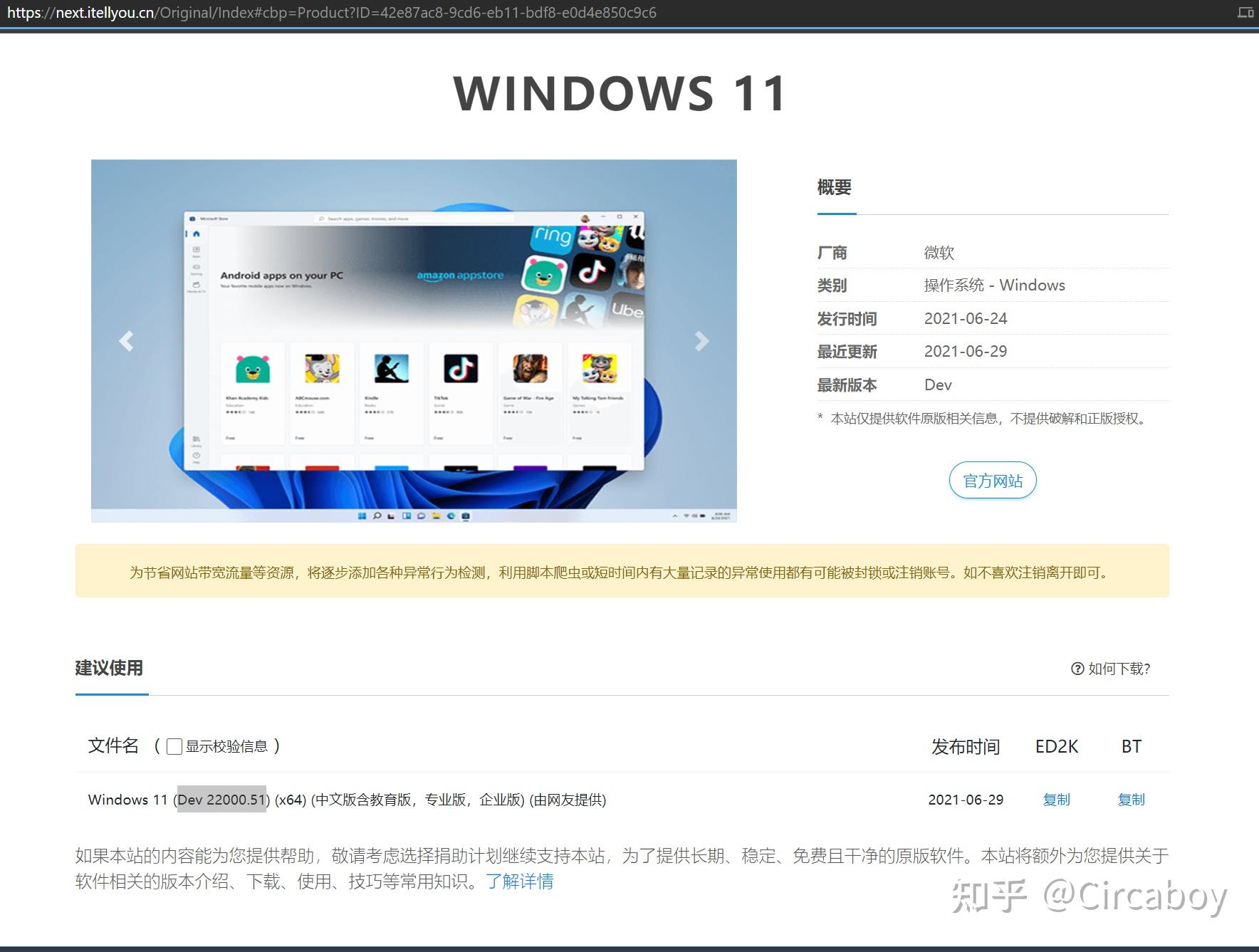Viewport: 1259px width, 952px height.
Task: Enable the 显示校验信息 checkbox
Action: pos(174,746)
